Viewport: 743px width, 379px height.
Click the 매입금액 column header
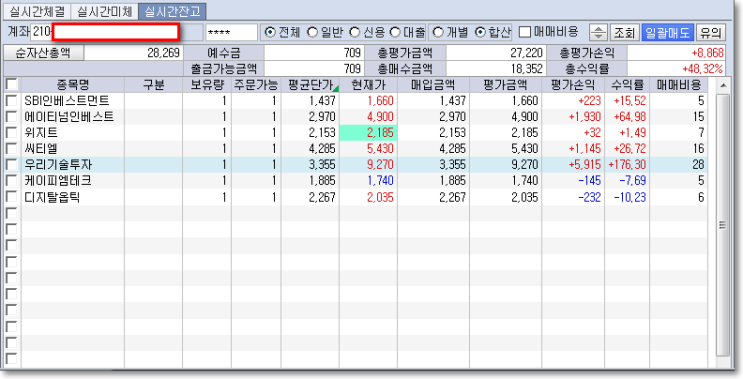(x=433, y=85)
